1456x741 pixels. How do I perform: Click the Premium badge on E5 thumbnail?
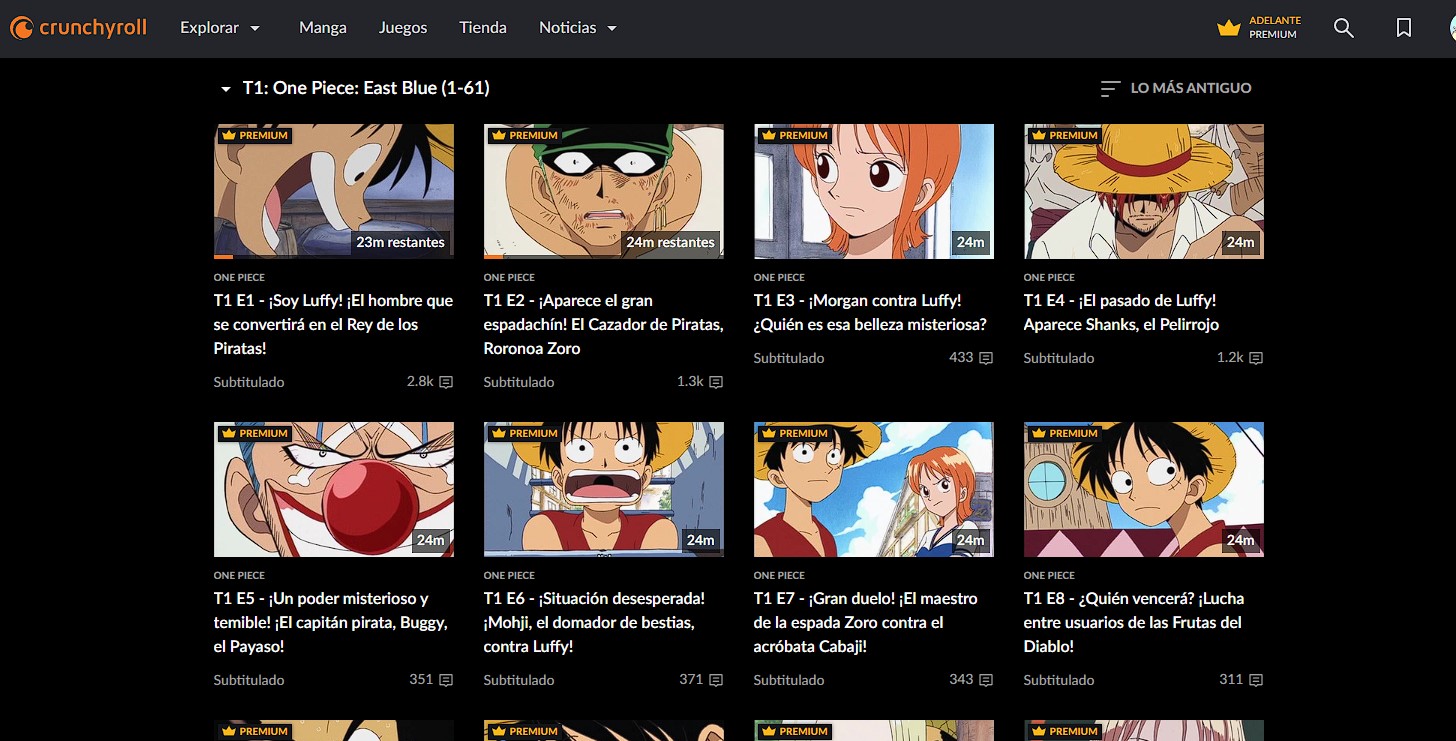pyautogui.click(x=254, y=433)
